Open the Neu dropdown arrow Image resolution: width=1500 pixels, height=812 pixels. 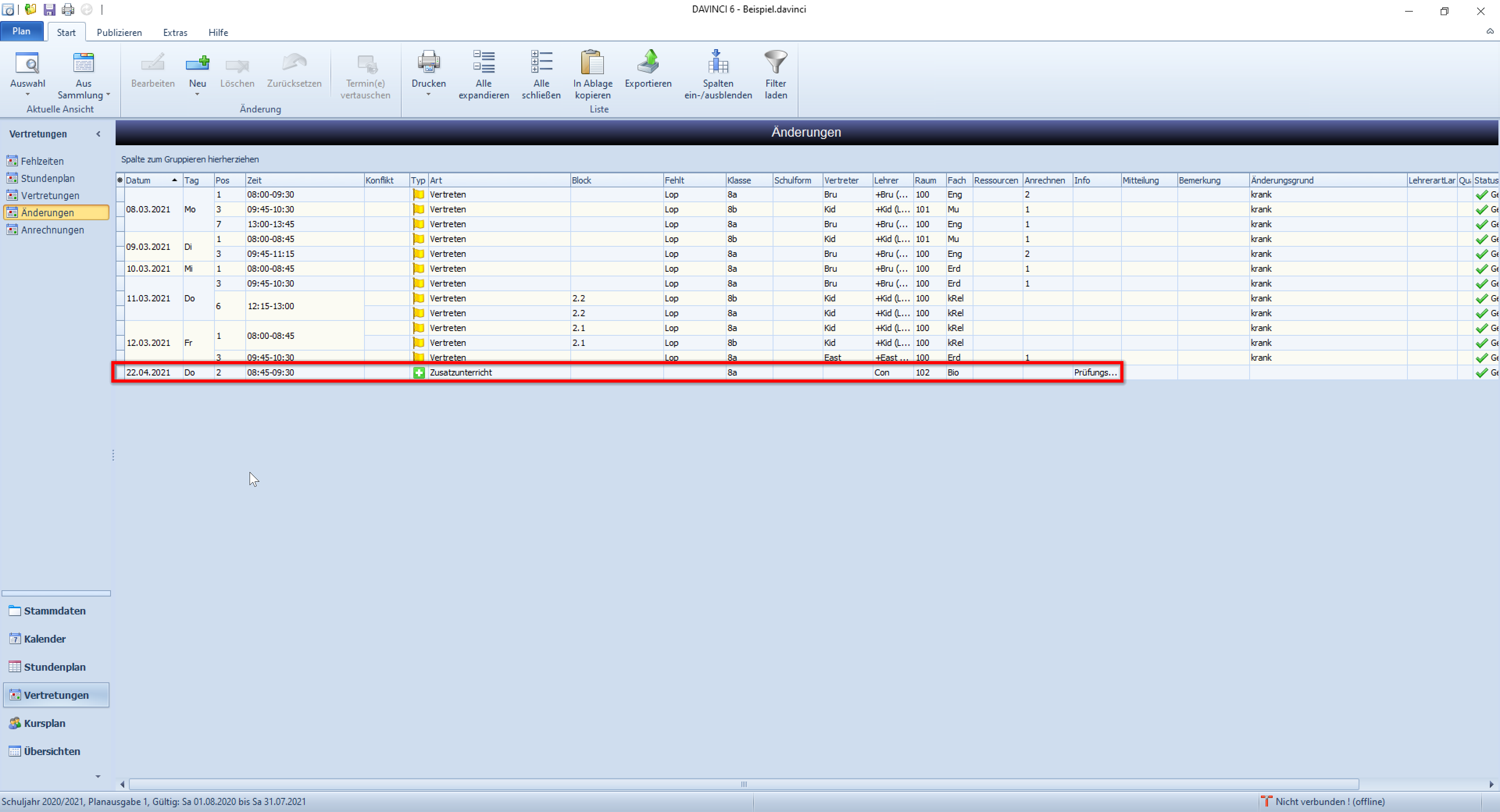tap(197, 95)
